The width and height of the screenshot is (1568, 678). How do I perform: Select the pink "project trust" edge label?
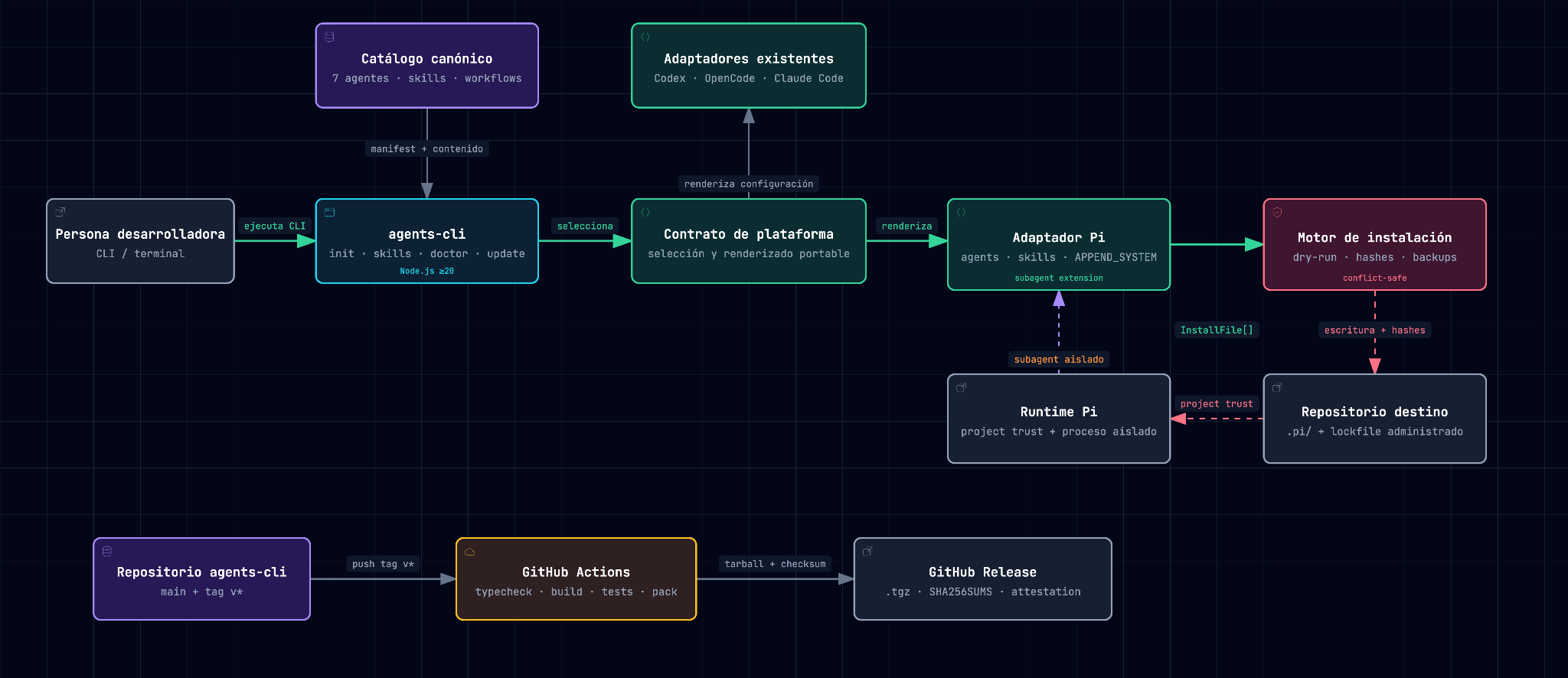pyautogui.click(x=1217, y=403)
